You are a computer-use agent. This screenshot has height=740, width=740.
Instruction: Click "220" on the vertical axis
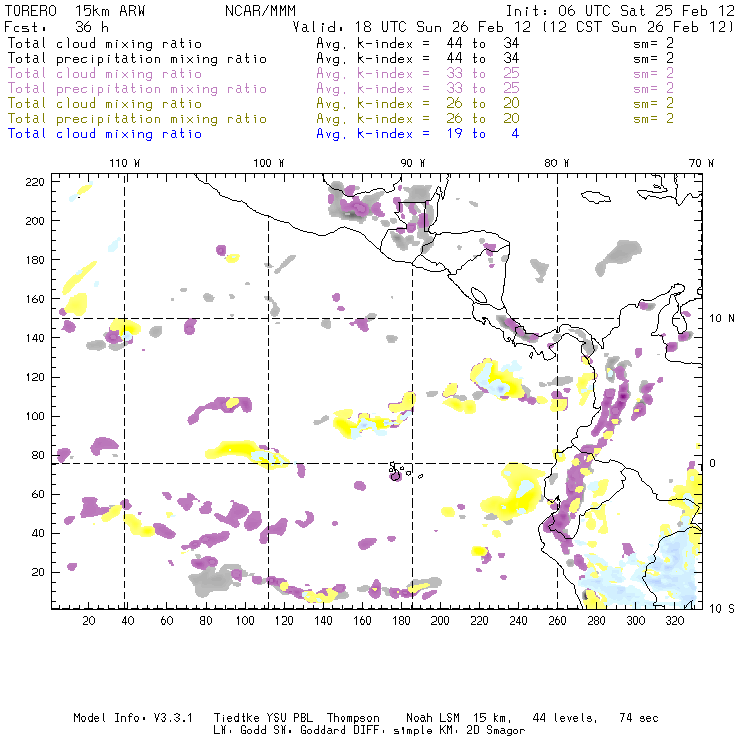pos(35,182)
